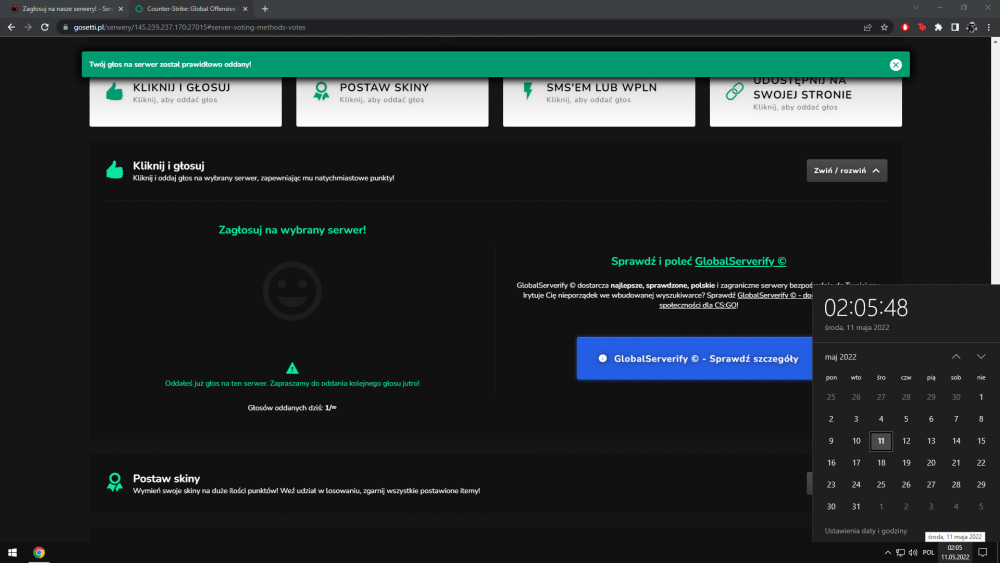Open the Windows notification center icon
Viewport: 1000px width, 563px height.
pos(982,552)
